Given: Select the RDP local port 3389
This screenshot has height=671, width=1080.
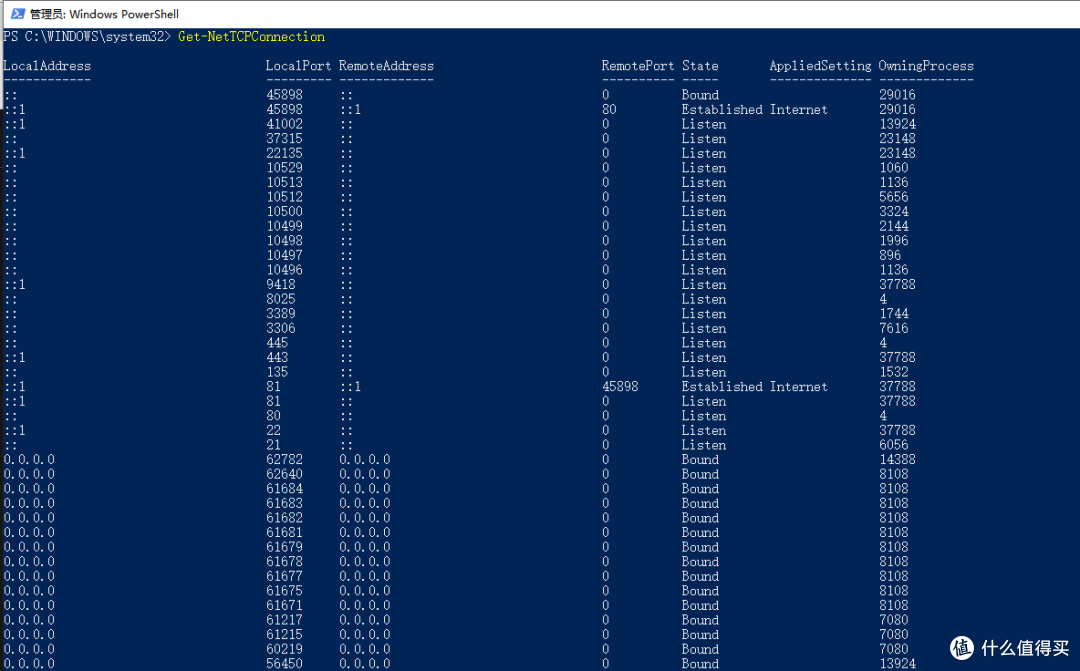Looking at the screenshot, I should coord(281,313).
